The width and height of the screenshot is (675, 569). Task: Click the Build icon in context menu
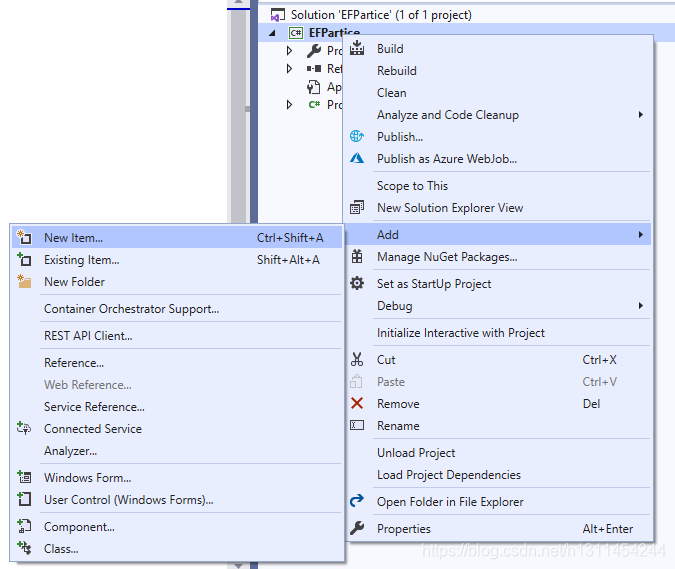(x=357, y=48)
